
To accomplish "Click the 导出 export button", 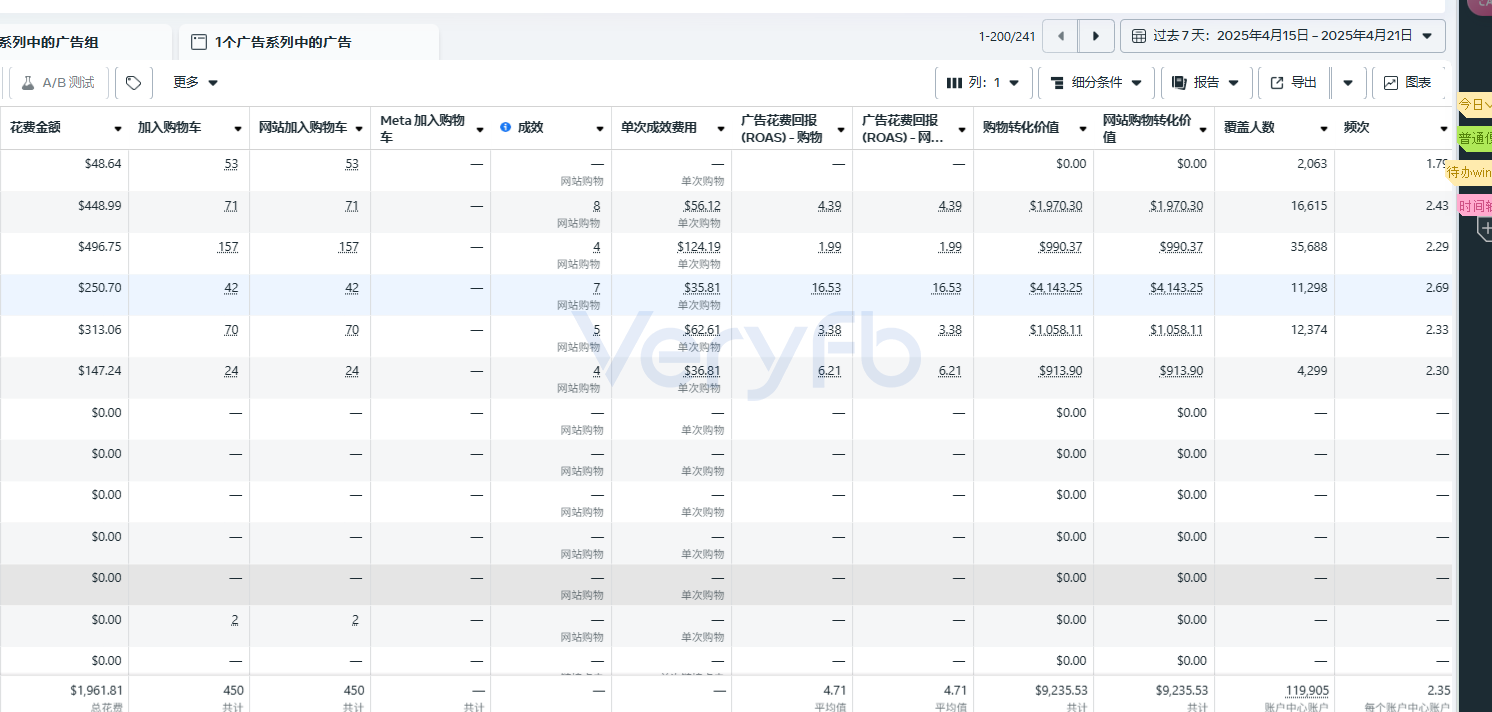I will pyautogui.click(x=1293, y=83).
